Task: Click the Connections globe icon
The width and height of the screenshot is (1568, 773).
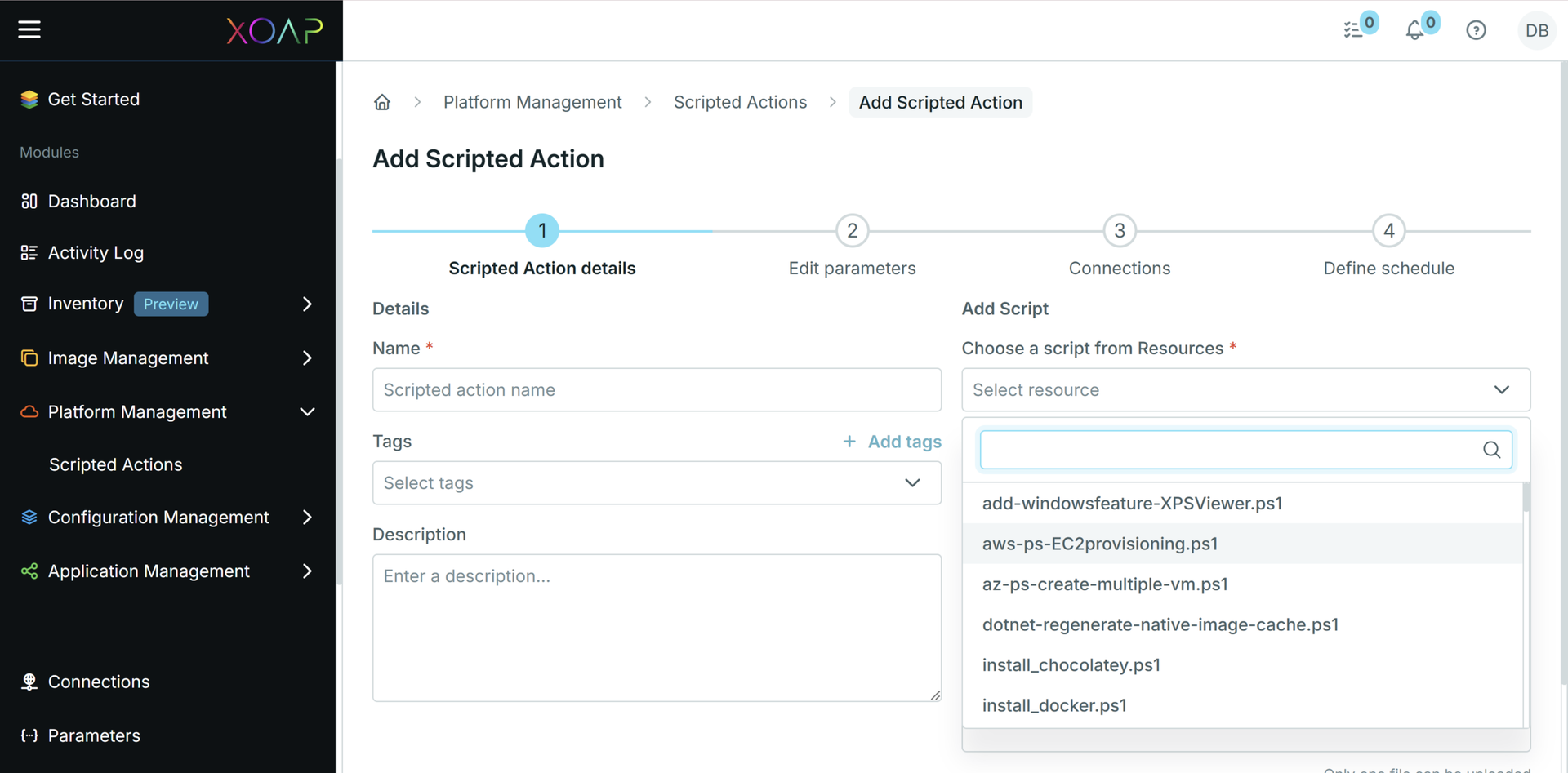Action: pyautogui.click(x=29, y=682)
